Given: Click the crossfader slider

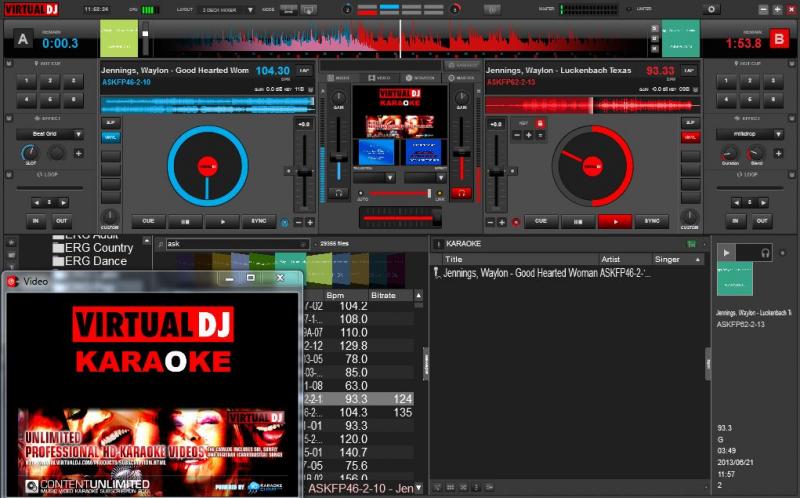Looking at the screenshot, I should point(401,218).
